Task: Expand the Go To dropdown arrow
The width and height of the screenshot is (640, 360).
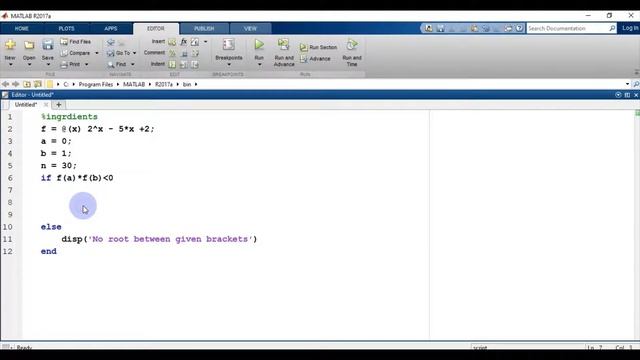Action: [135, 53]
